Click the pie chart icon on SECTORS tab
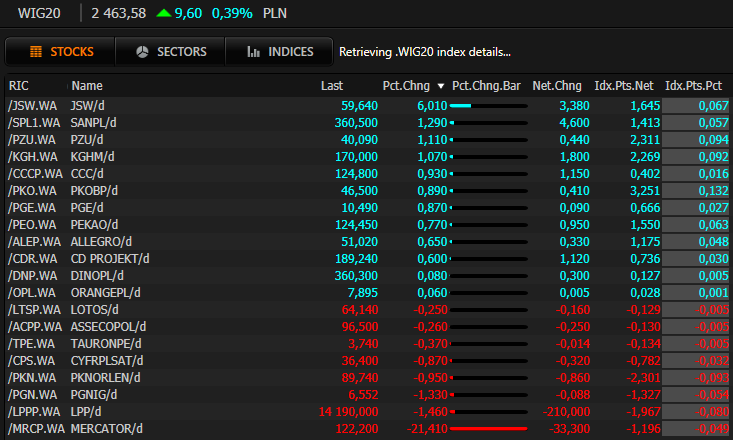This screenshot has width=733, height=440. point(142,52)
